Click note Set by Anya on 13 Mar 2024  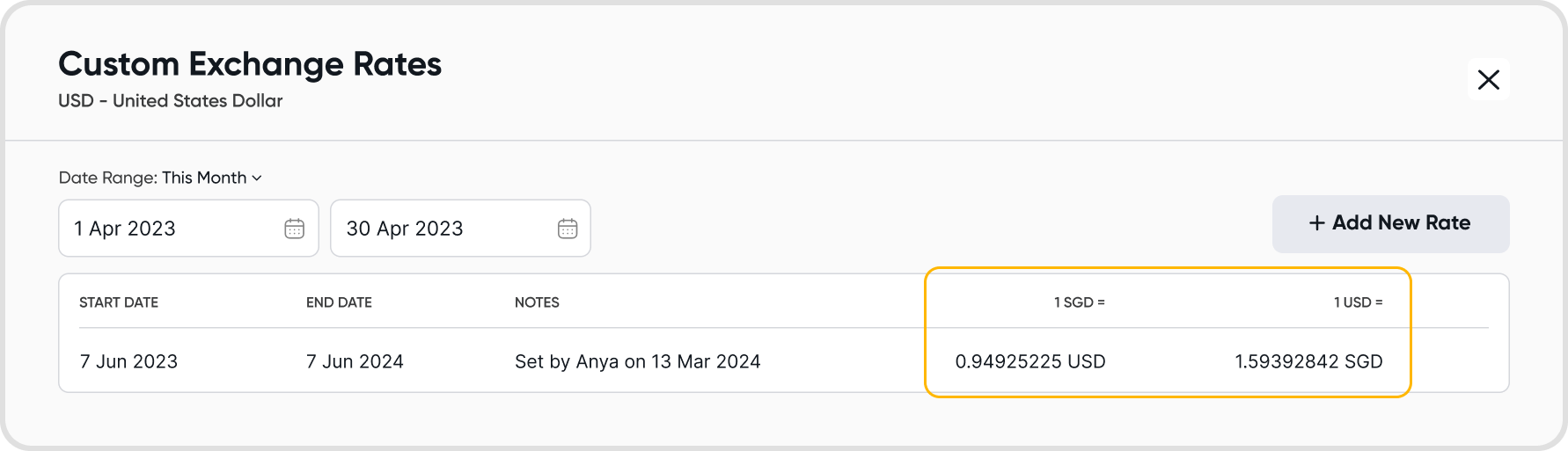click(x=637, y=361)
